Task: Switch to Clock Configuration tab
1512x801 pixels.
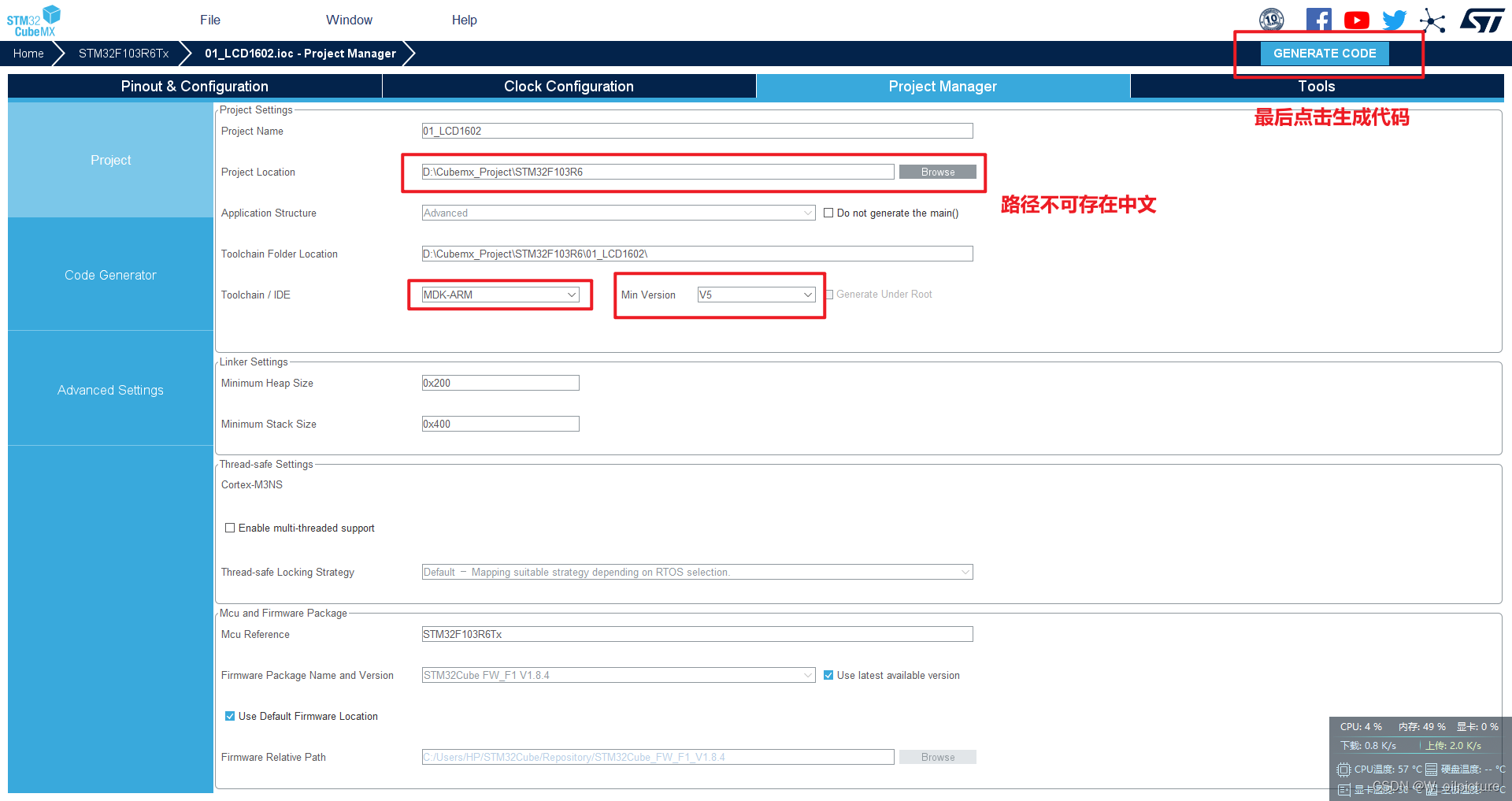Action: click(x=569, y=87)
